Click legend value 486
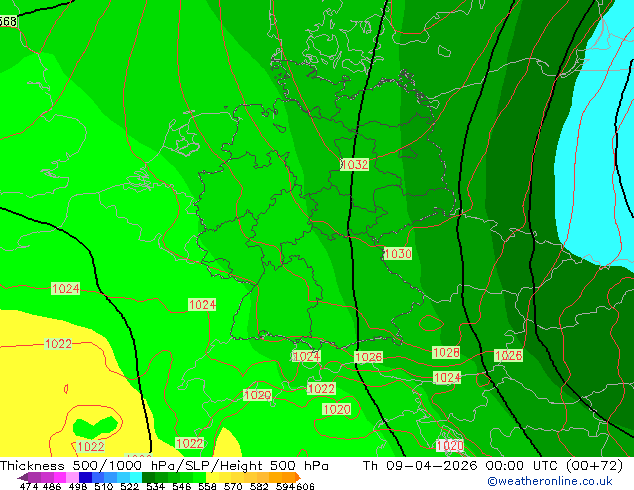Screen dimensions: 634x490 point(52,486)
